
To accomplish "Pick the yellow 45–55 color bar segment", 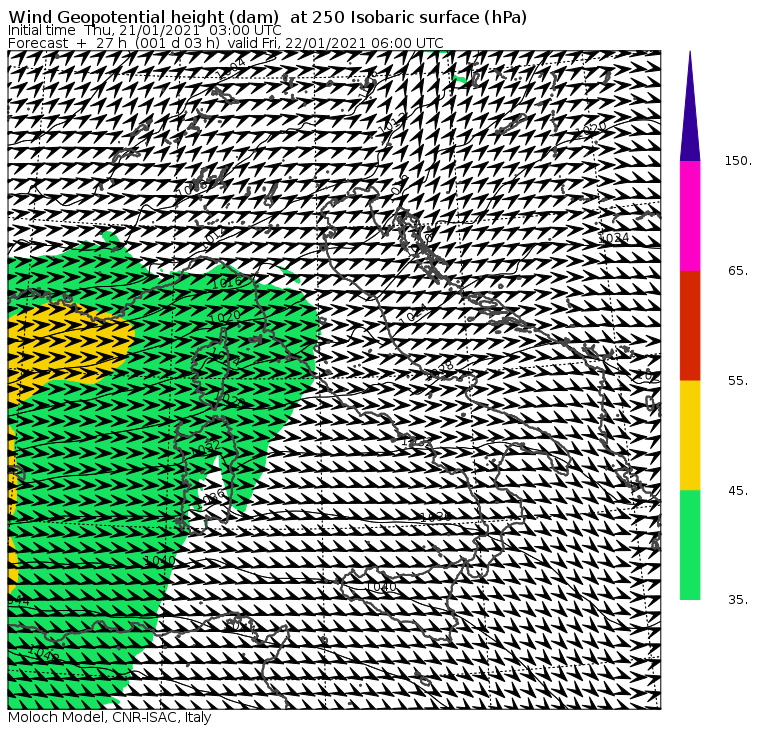I will click(690, 435).
